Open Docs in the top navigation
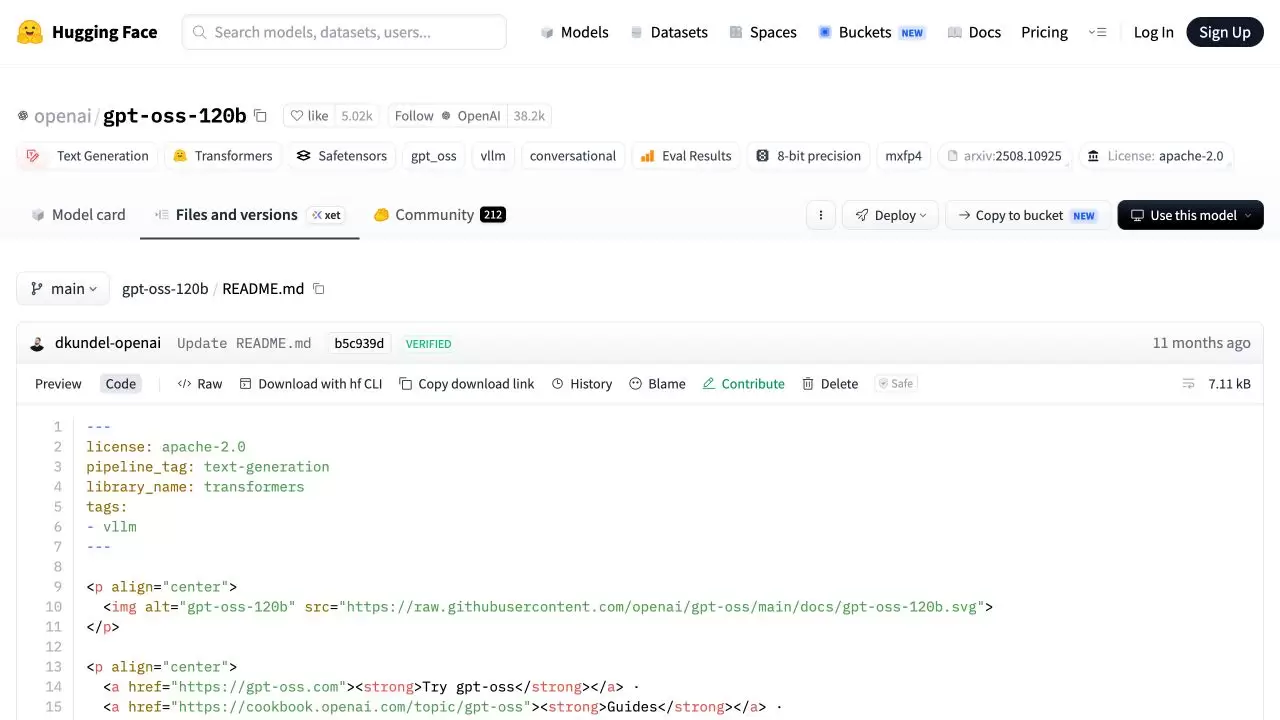Screen dimensions: 1280x720 (x=974, y=32)
